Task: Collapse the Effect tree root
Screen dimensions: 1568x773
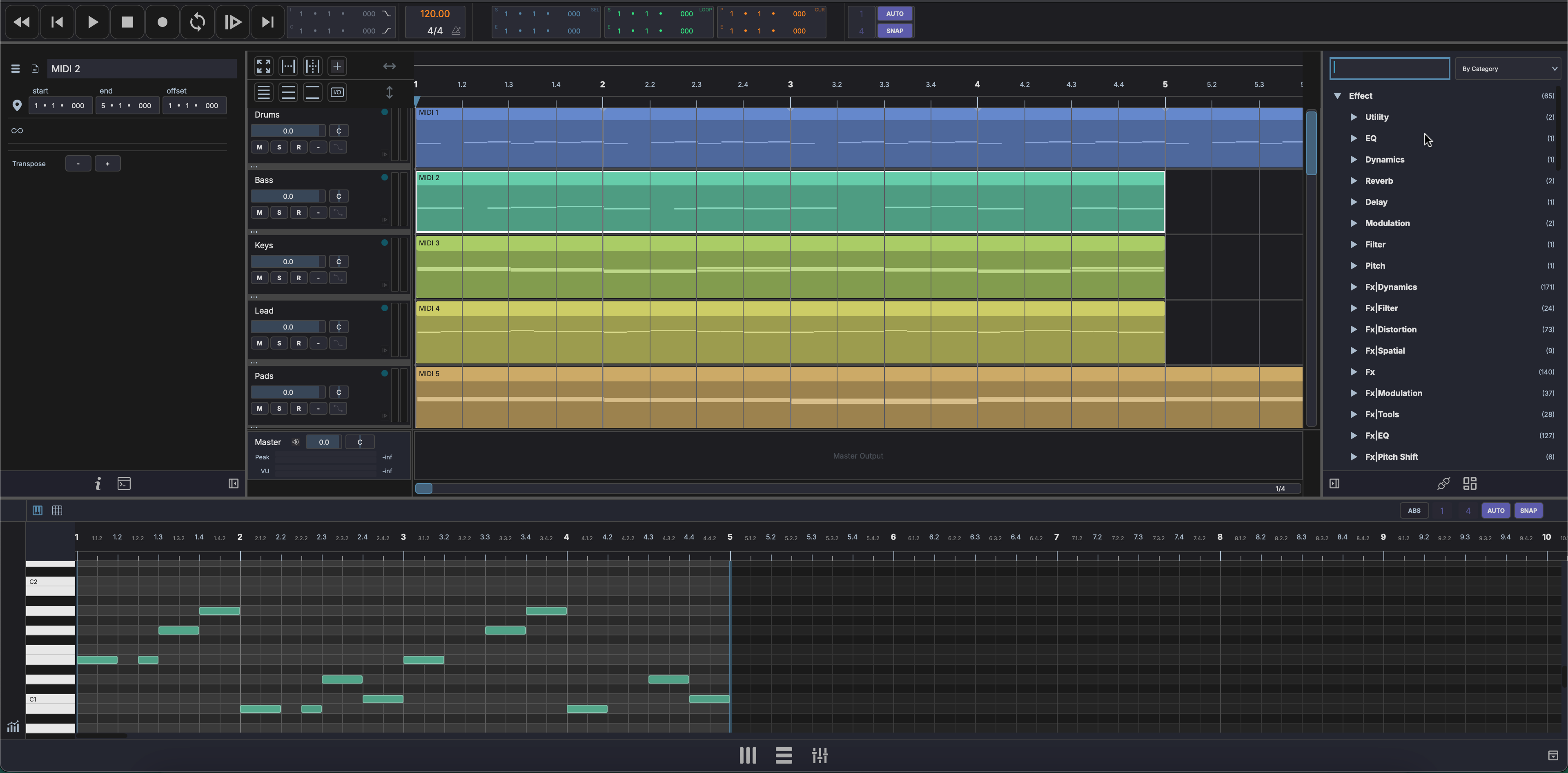Action: tap(1337, 96)
